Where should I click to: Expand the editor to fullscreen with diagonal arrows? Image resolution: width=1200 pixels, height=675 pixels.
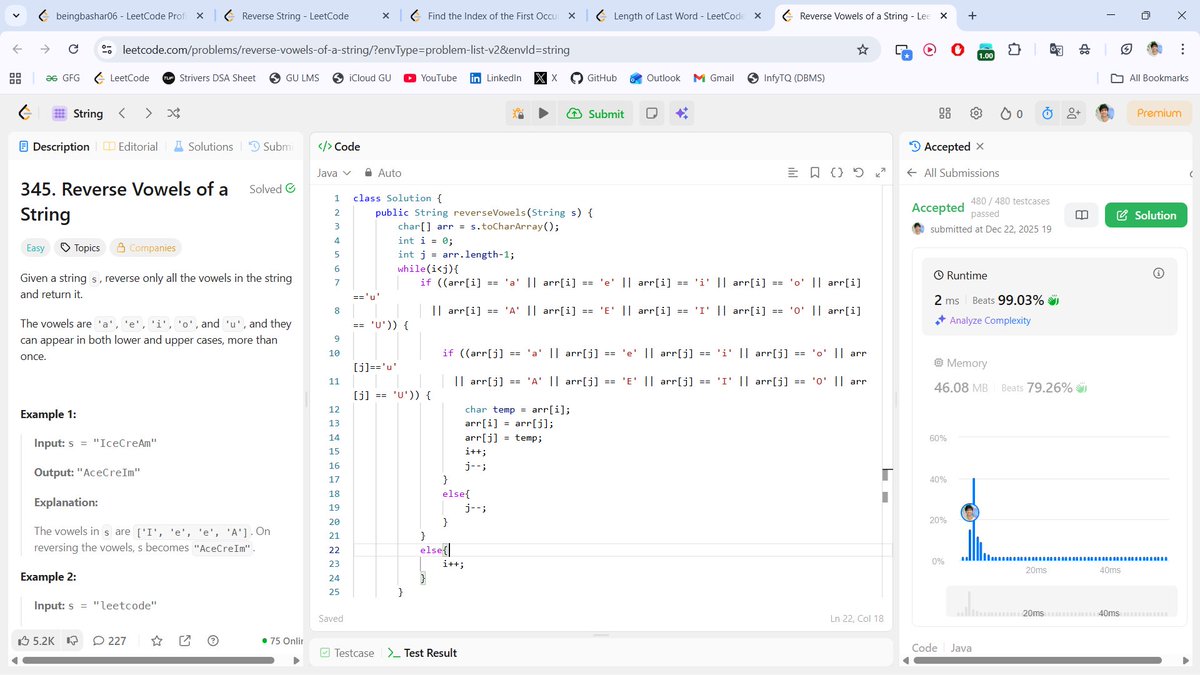pos(880,172)
